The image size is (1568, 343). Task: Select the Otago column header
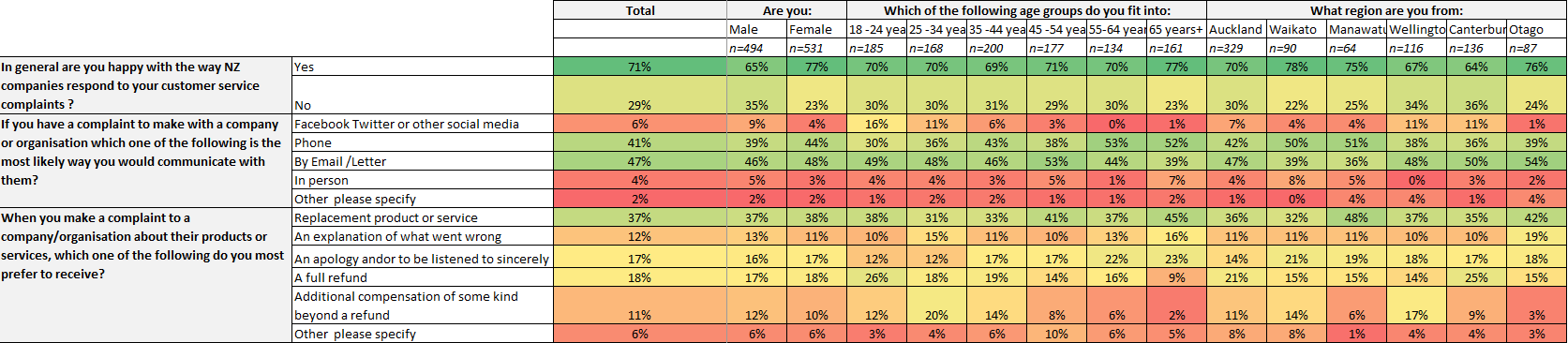[x=1537, y=29]
